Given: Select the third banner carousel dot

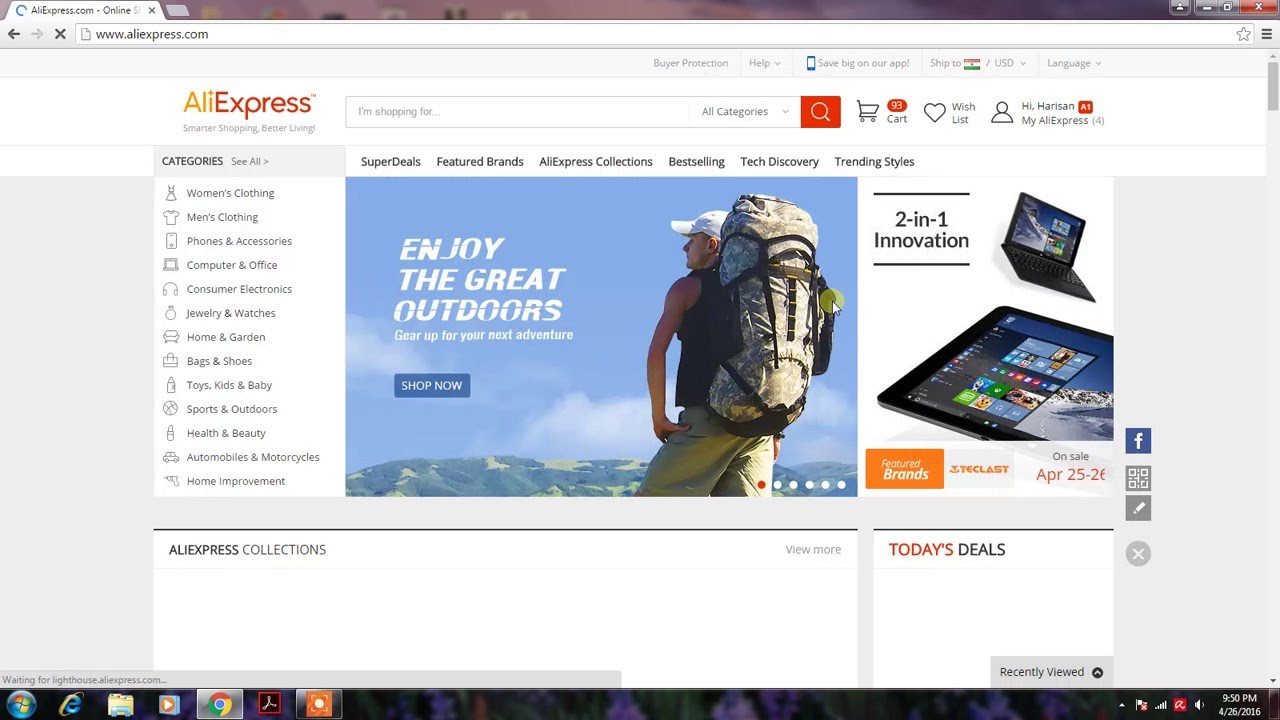Looking at the screenshot, I should pos(794,485).
